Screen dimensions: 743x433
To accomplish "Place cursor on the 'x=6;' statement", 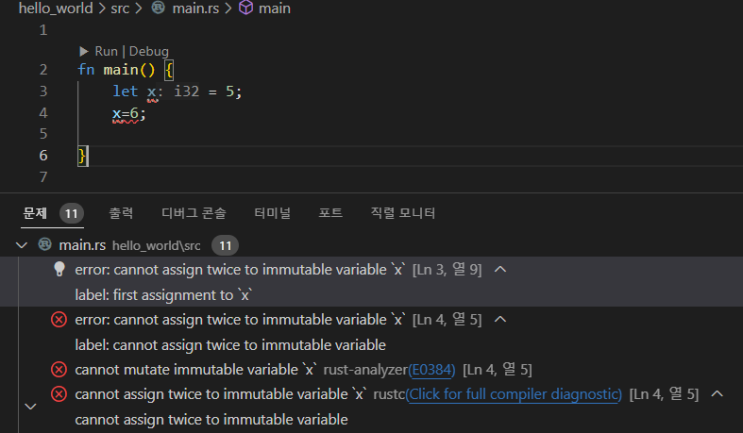I will (129, 113).
